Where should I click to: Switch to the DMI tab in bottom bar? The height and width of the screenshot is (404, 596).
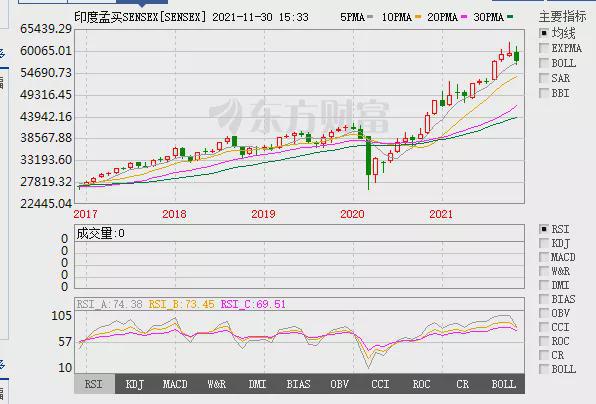click(x=257, y=384)
